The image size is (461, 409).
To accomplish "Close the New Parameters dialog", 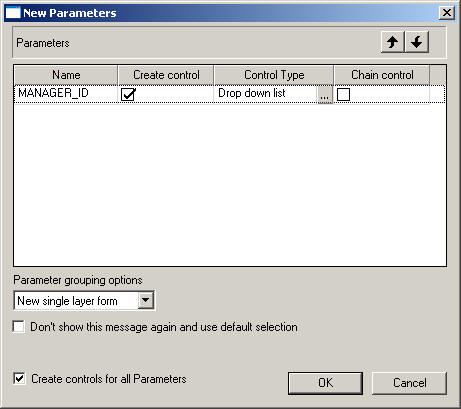I will click(x=446, y=13).
